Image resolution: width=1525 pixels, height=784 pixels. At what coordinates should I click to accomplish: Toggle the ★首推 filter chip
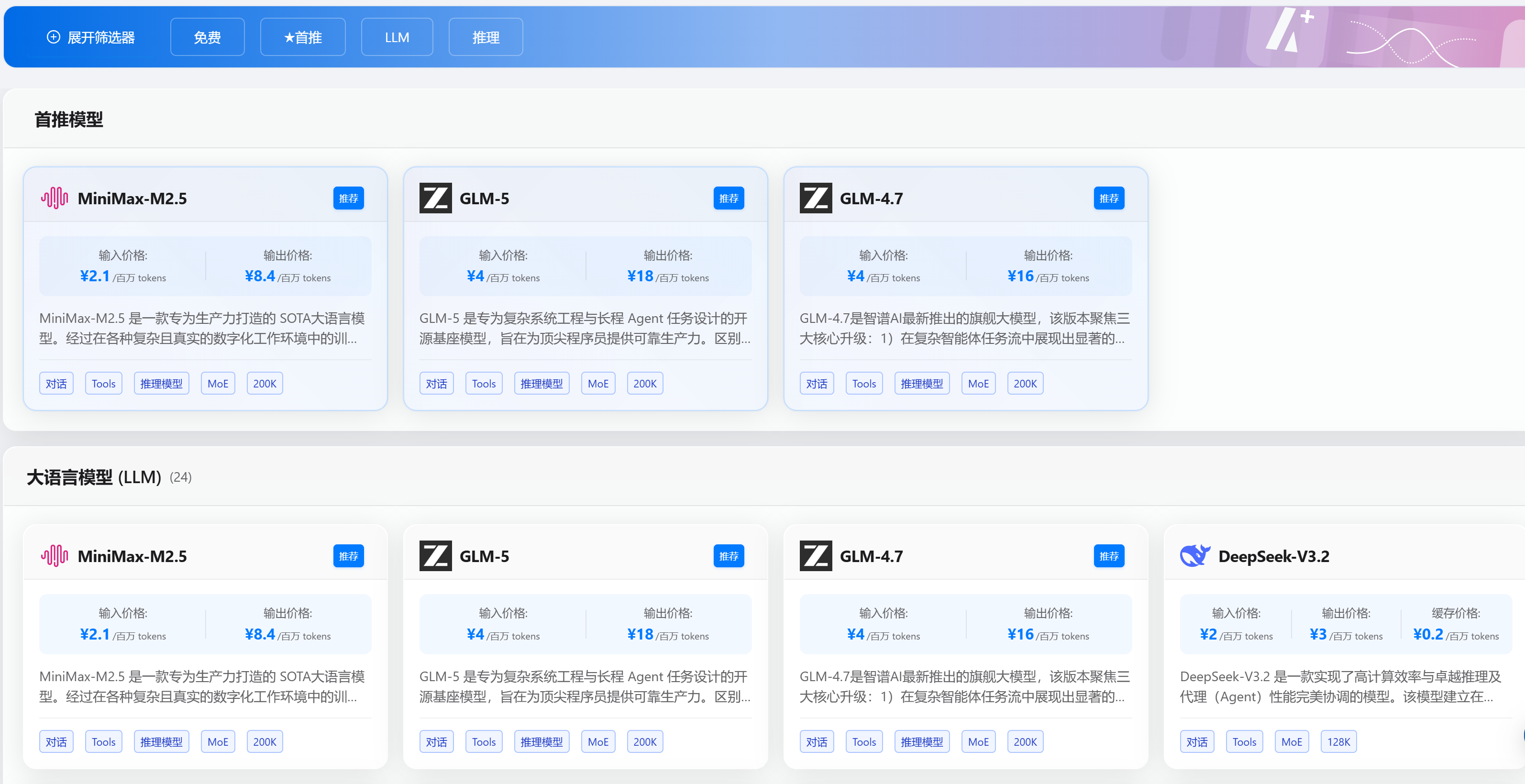(302, 37)
